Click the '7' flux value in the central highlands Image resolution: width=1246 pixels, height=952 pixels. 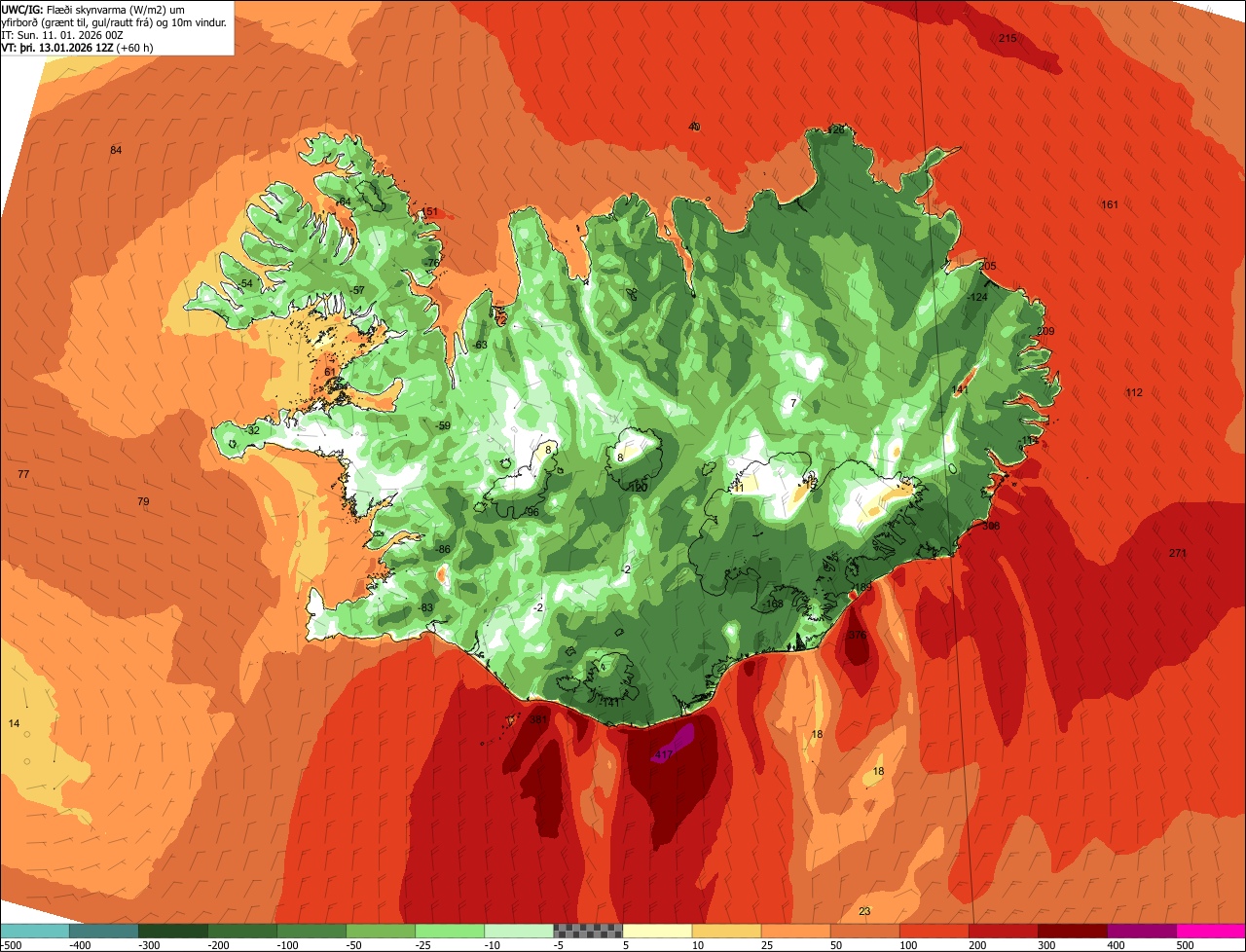[x=793, y=403]
